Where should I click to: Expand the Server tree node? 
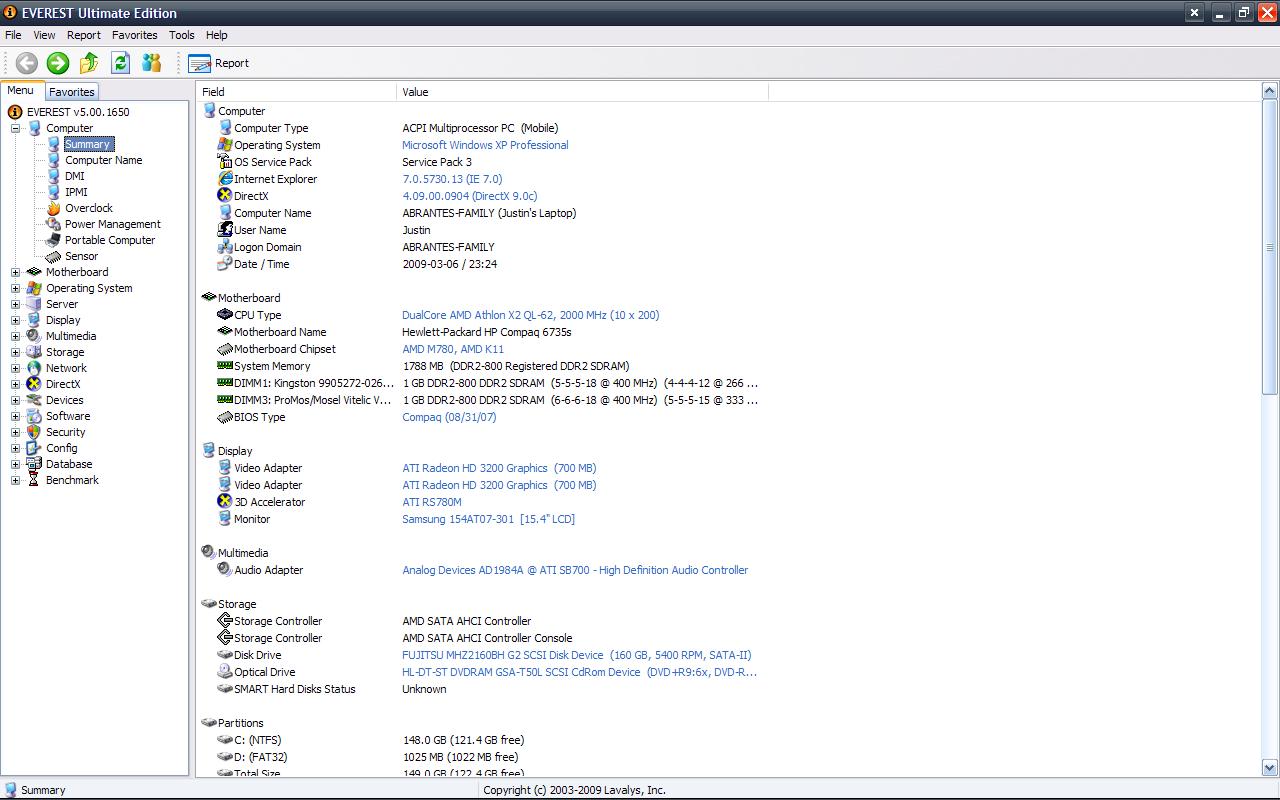click(15, 304)
